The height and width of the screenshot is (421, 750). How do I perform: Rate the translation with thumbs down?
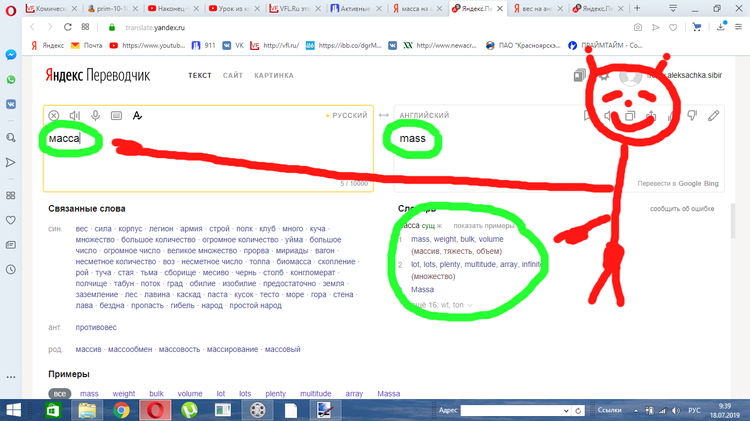692,115
